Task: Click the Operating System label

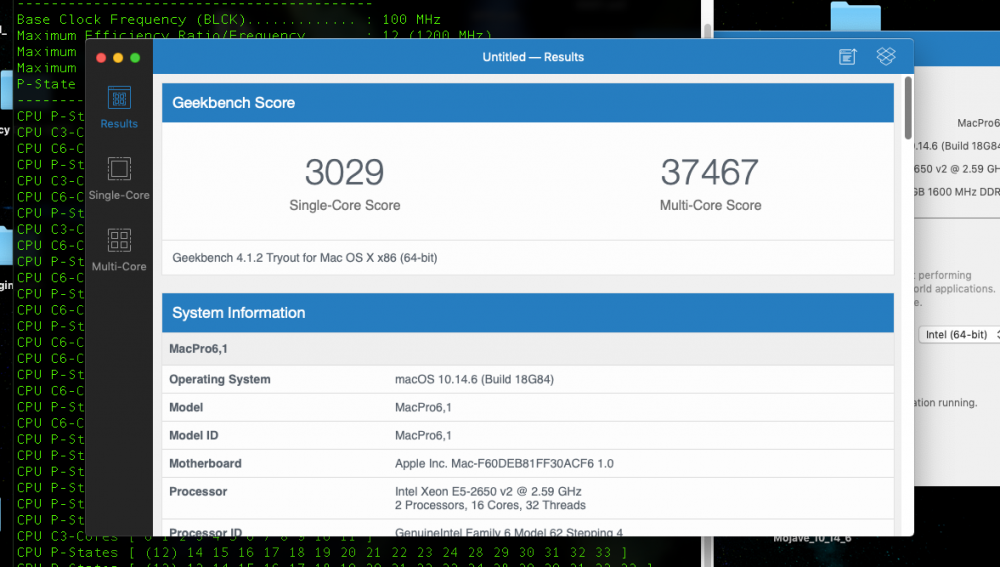Action: click(x=219, y=379)
